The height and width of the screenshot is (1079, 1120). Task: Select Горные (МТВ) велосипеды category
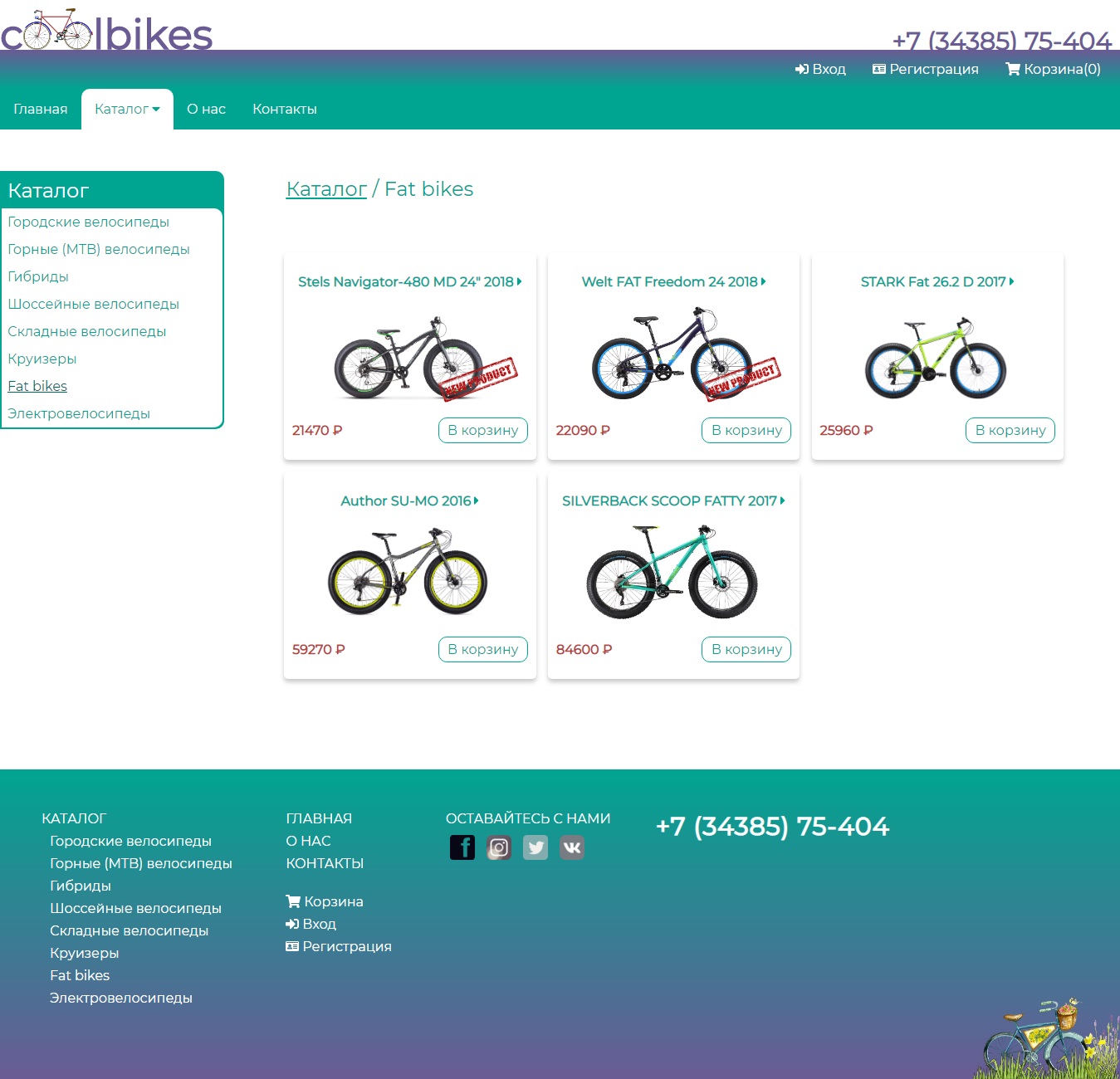click(98, 249)
